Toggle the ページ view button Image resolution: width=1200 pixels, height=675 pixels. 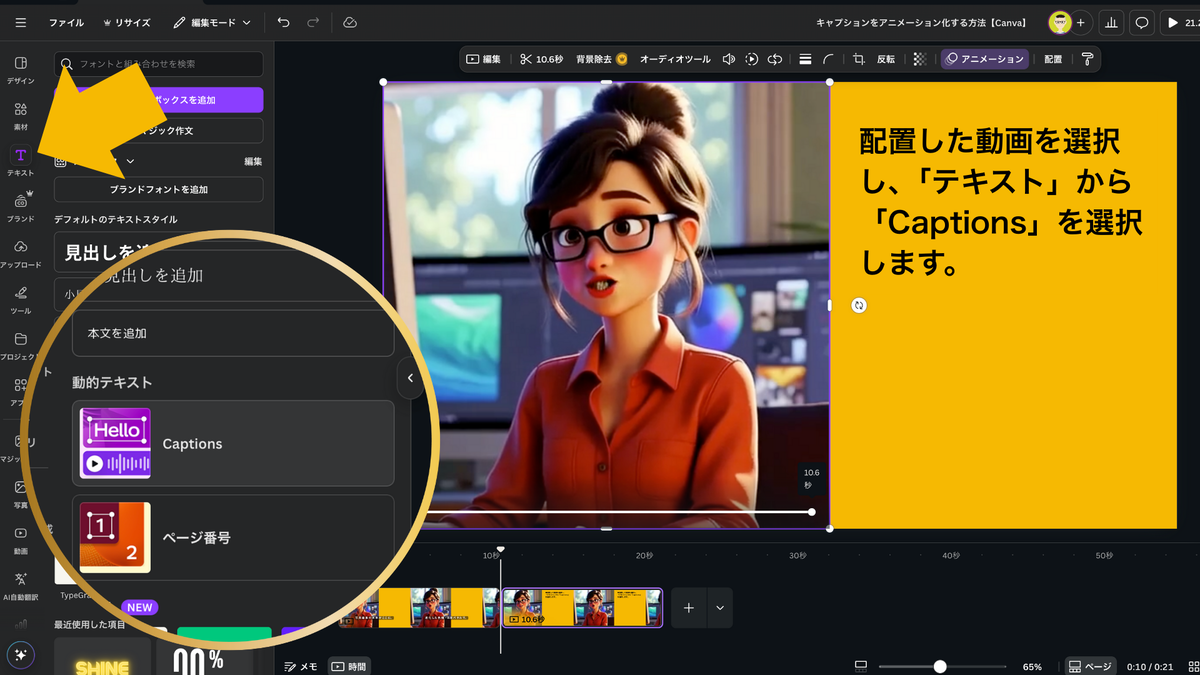[1090, 666]
